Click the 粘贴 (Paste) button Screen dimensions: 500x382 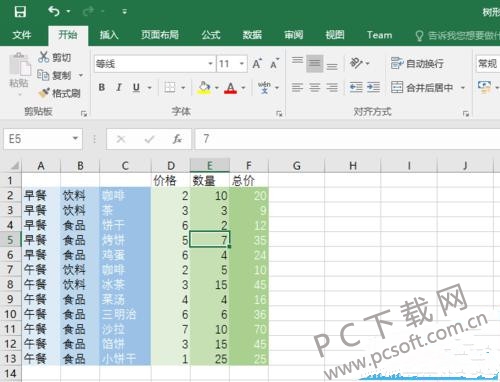tap(19, 73)
